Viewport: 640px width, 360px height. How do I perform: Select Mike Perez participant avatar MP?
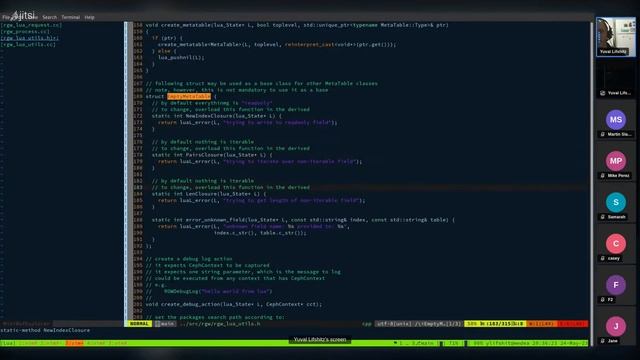pyautogui.click(x=616, y=161)
